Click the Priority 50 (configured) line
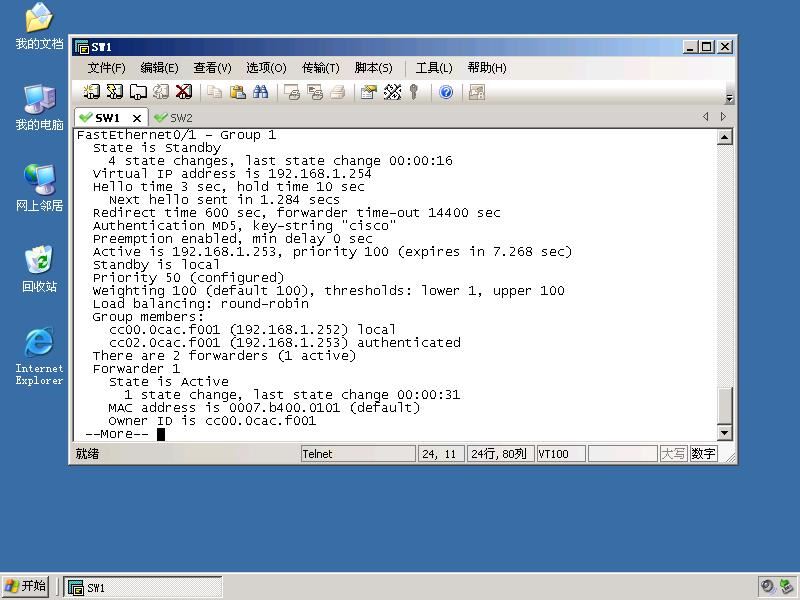The width and height of the screenshot is (800, 600). point(188,278)
